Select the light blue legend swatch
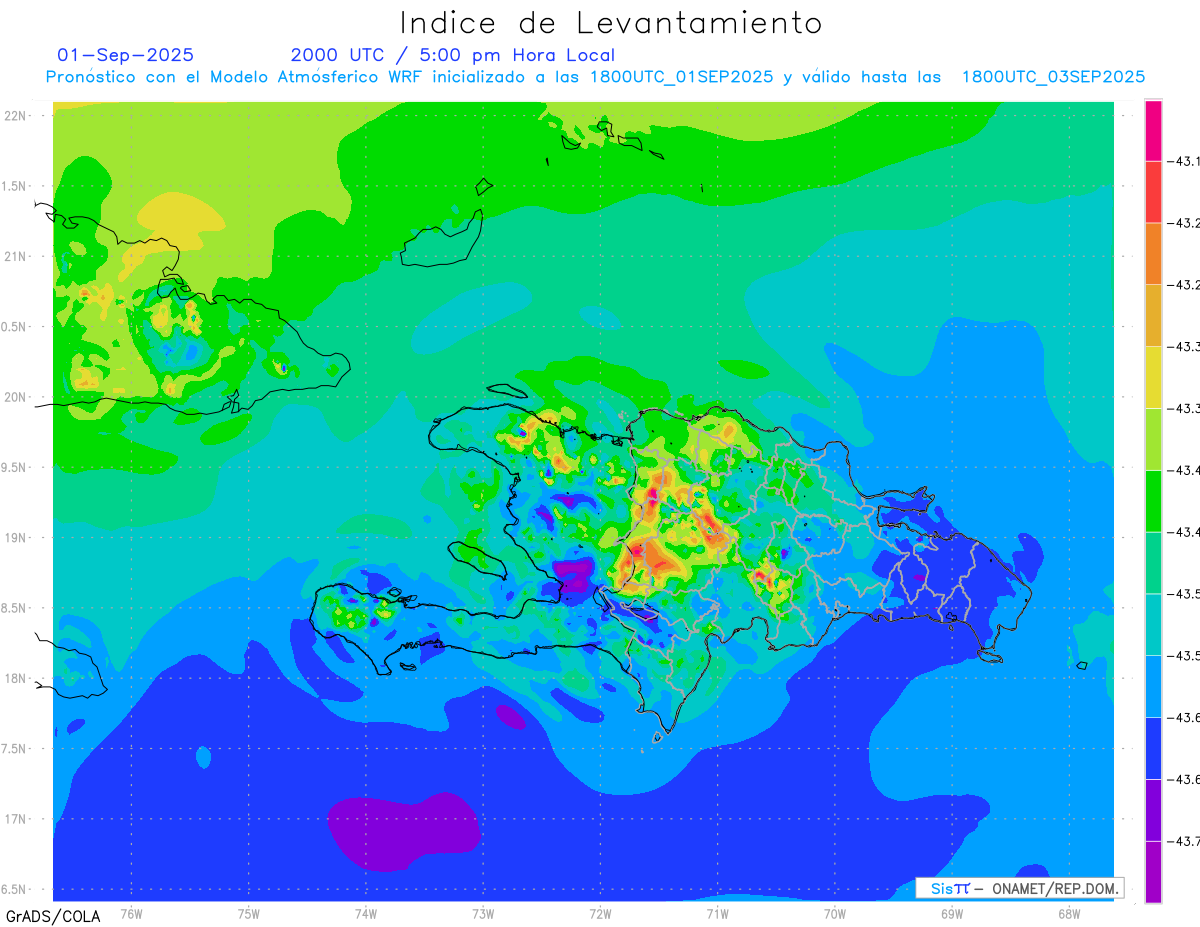This screenshot has width=1200, height=927. tap(1153, 687)
